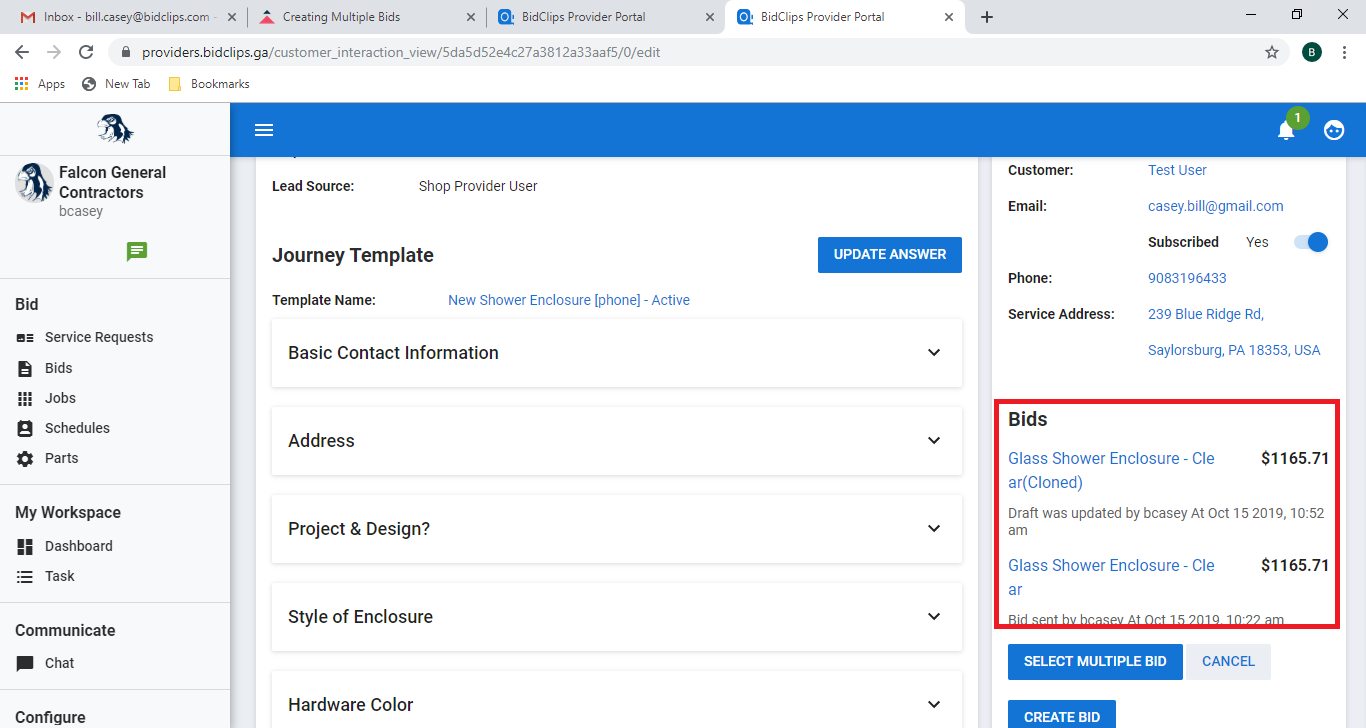Open Glass Shower Enclosure - Clear(Cloned) bid
Viewport: 1366px width, 728px height.
[1111, 470]
